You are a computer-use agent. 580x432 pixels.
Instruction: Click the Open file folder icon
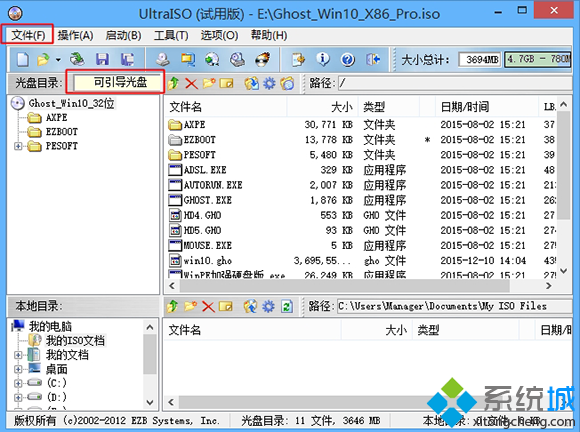43,59
